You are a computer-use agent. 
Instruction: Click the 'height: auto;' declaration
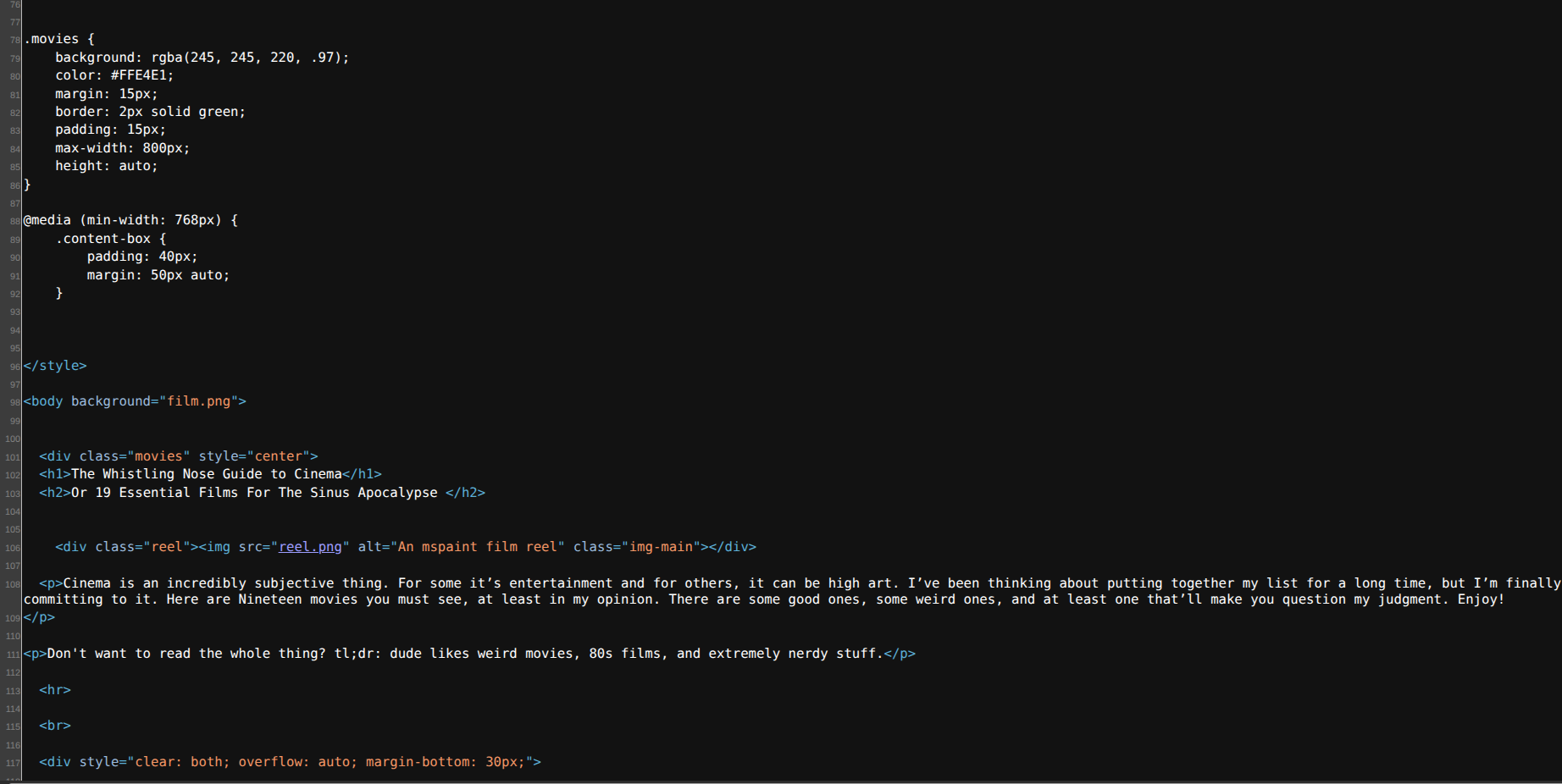(107, 166)
